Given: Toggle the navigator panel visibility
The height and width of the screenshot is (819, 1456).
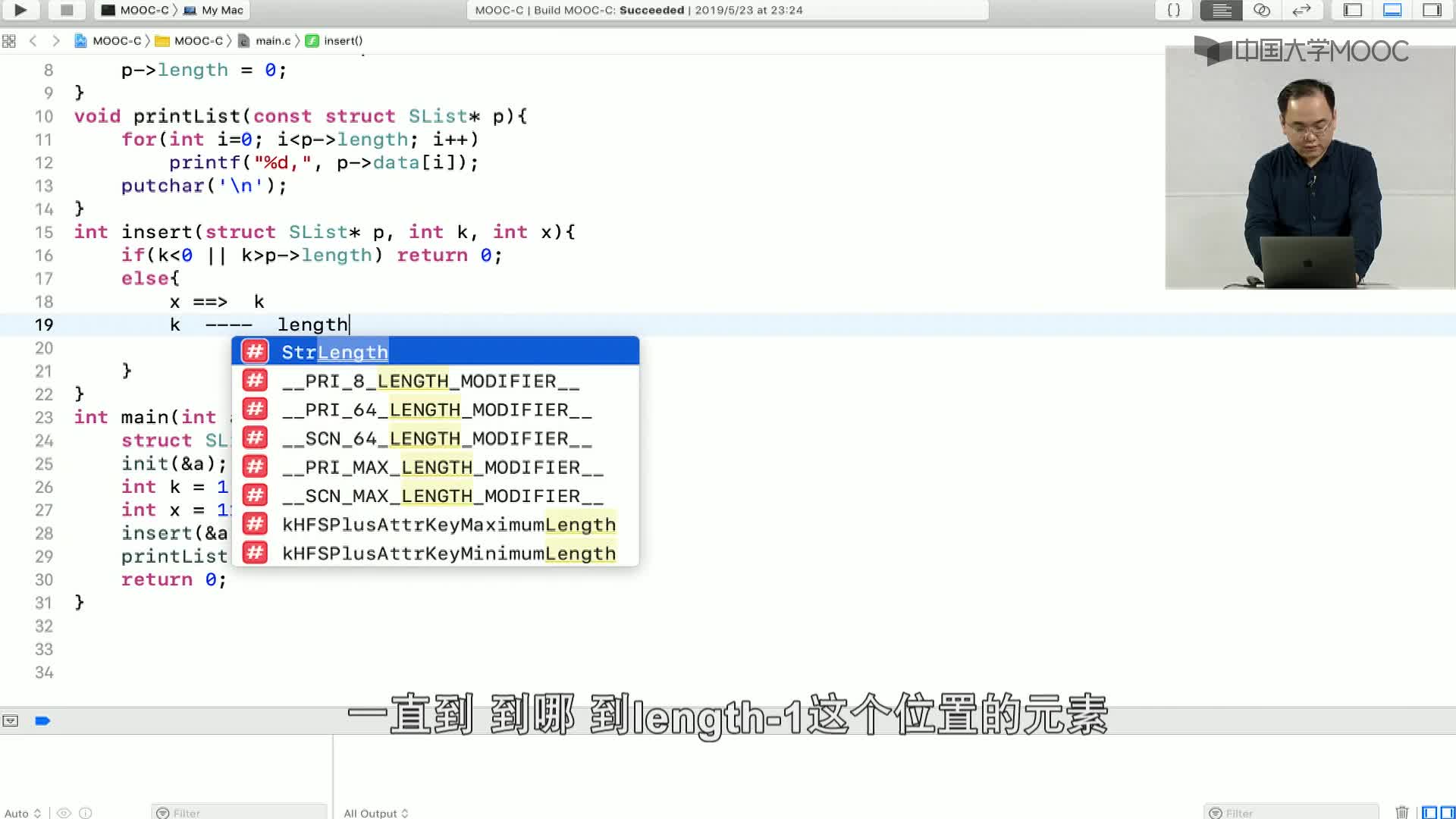Looking at the screenshot, I should (x=1353, y=10).
